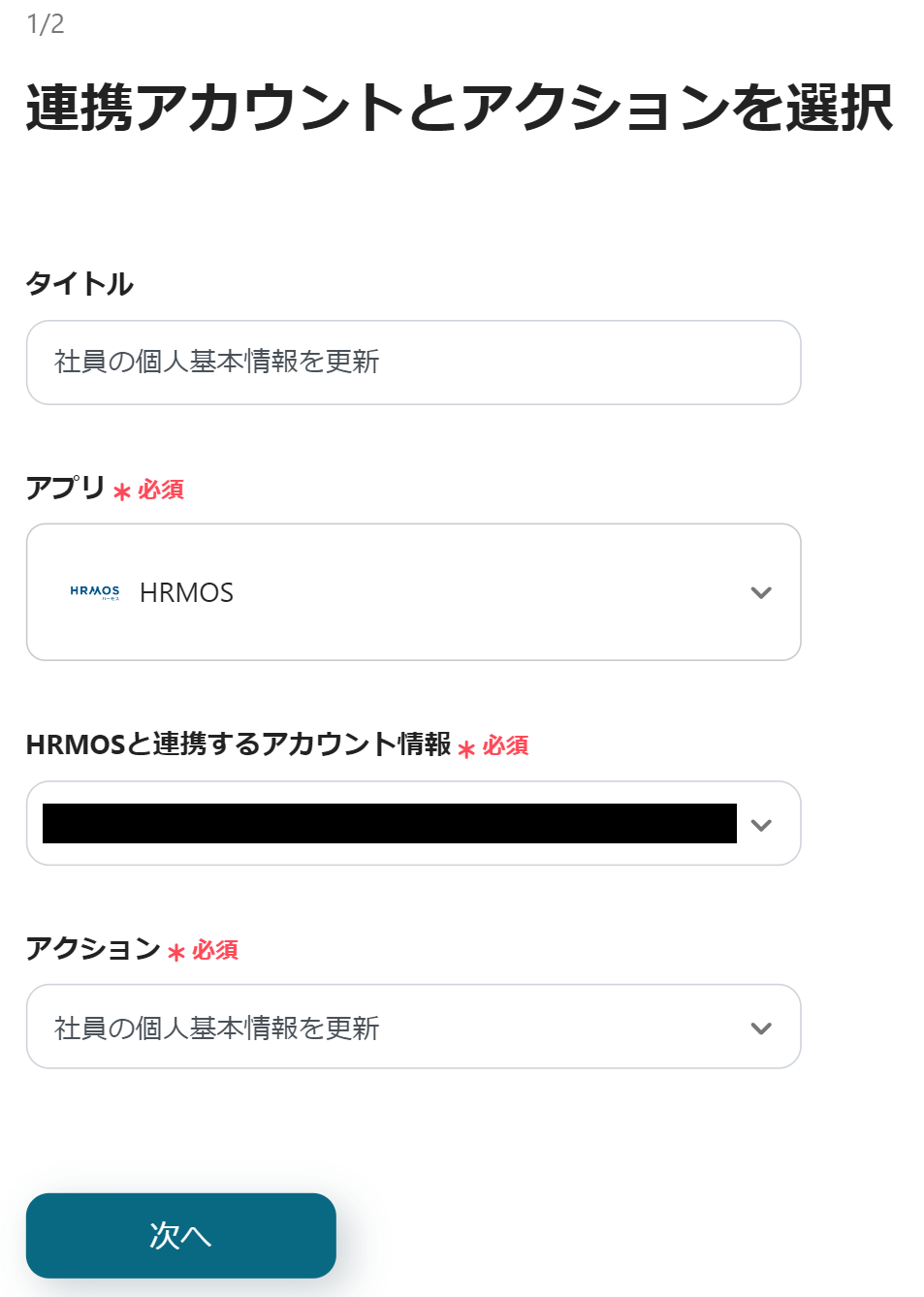This screenshot has height=1297, width=924.
Task: Click the chevron in the アクション dropdown
Action: tap(761, 1028)
